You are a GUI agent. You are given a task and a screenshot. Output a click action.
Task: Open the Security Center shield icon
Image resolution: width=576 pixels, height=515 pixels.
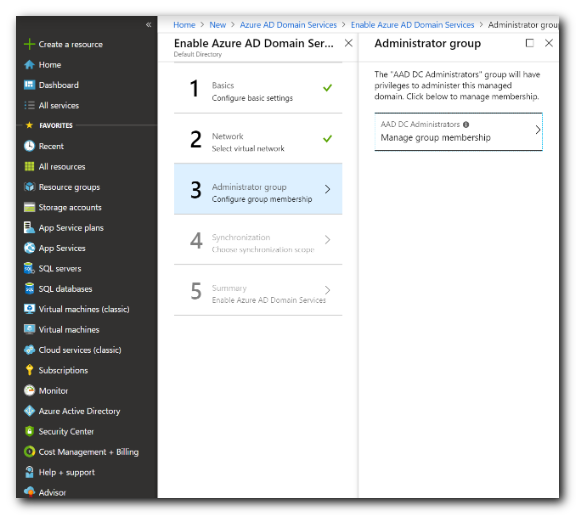pos(29,431)
